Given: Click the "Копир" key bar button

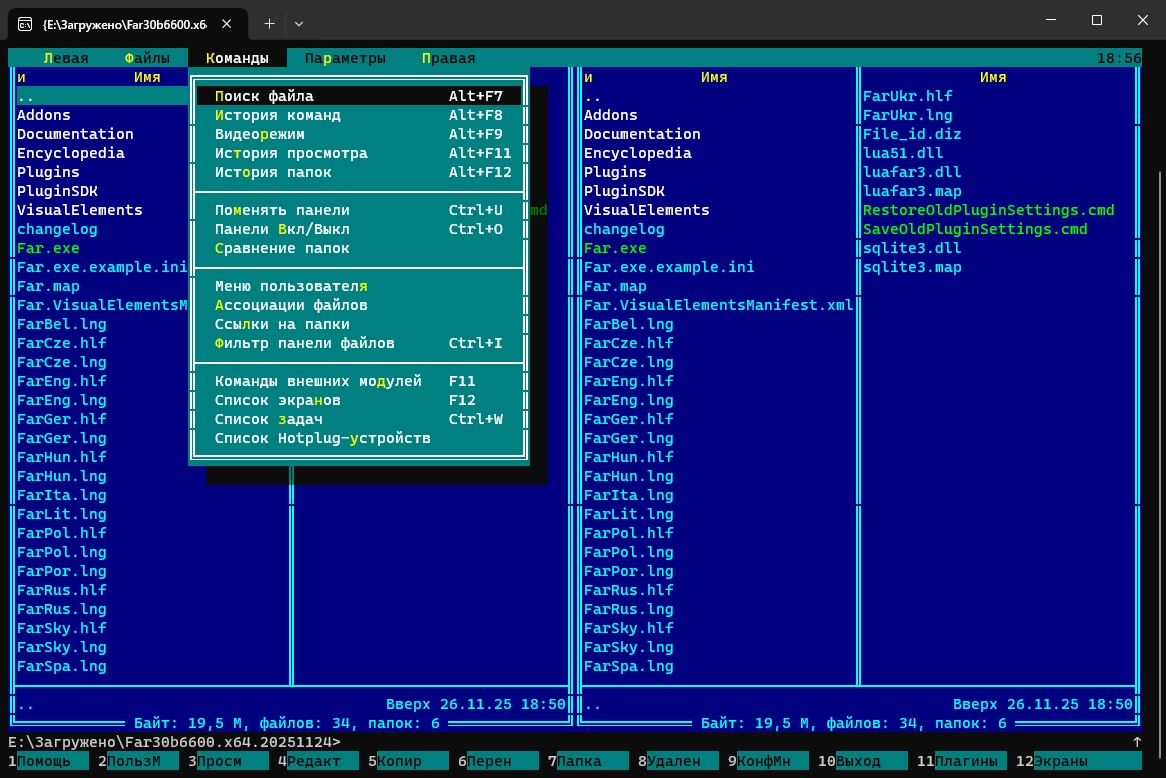Looking at the screenshot, I should coord(405,761).
